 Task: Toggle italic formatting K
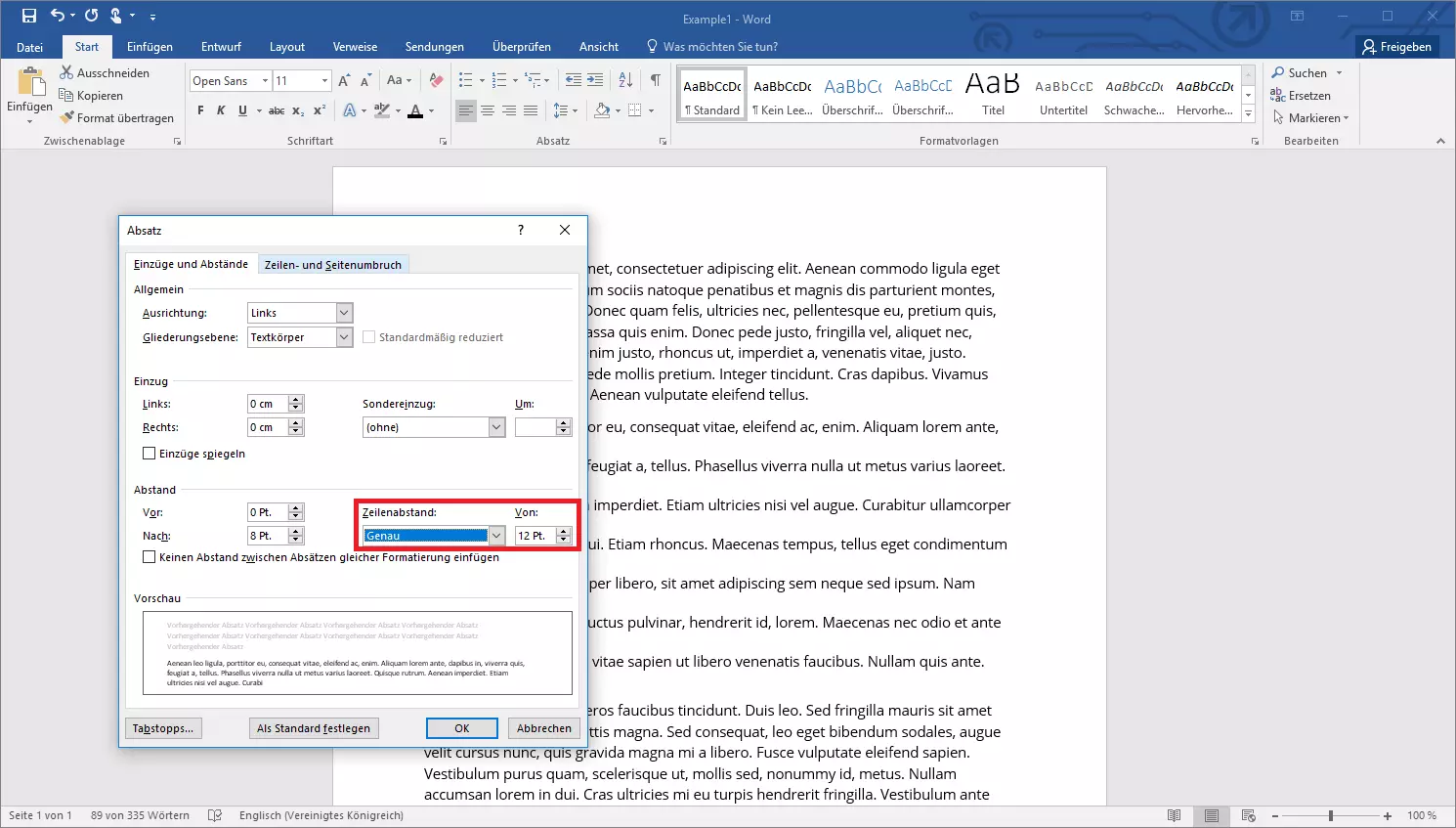pos(221,110)
